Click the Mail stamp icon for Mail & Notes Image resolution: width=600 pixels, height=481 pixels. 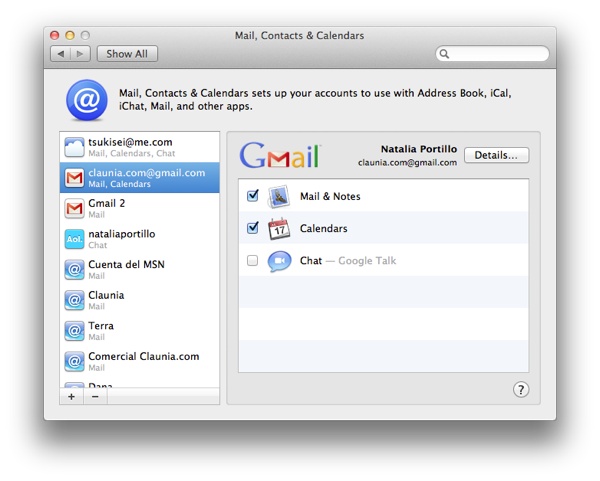tap(279, 197)
